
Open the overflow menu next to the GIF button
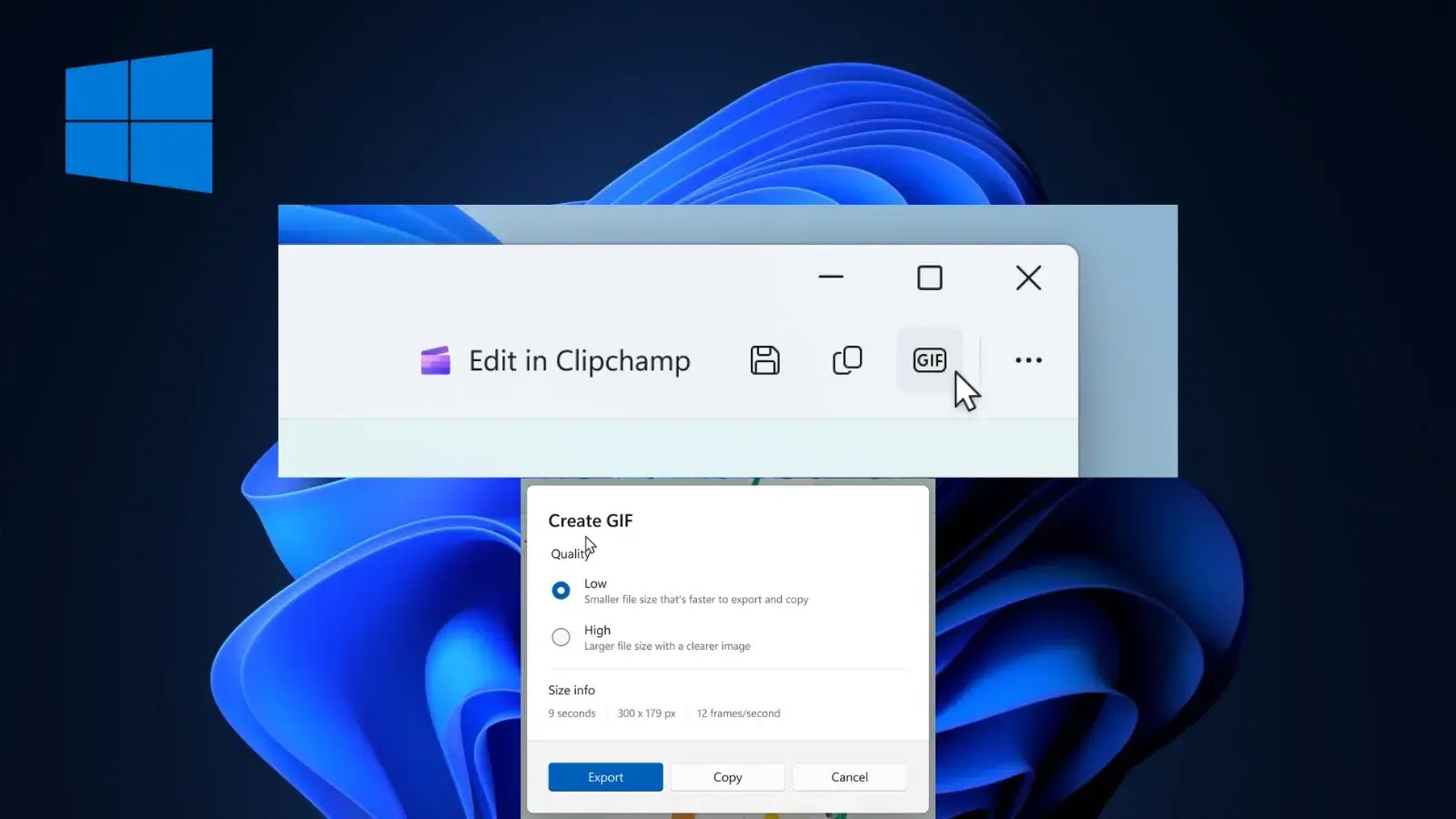(x=1027, y=360)
